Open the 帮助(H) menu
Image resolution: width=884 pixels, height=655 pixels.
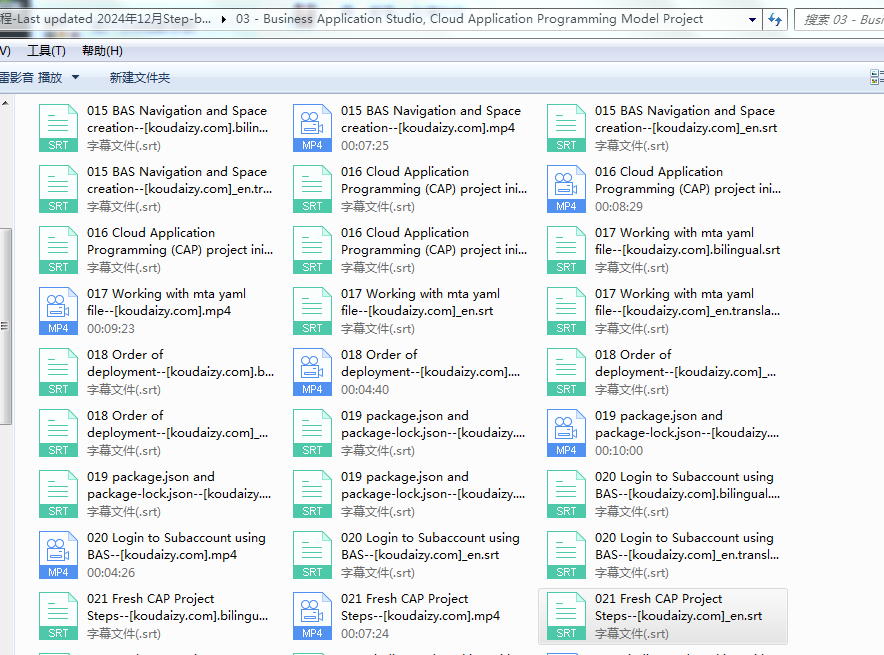[102, 51]
